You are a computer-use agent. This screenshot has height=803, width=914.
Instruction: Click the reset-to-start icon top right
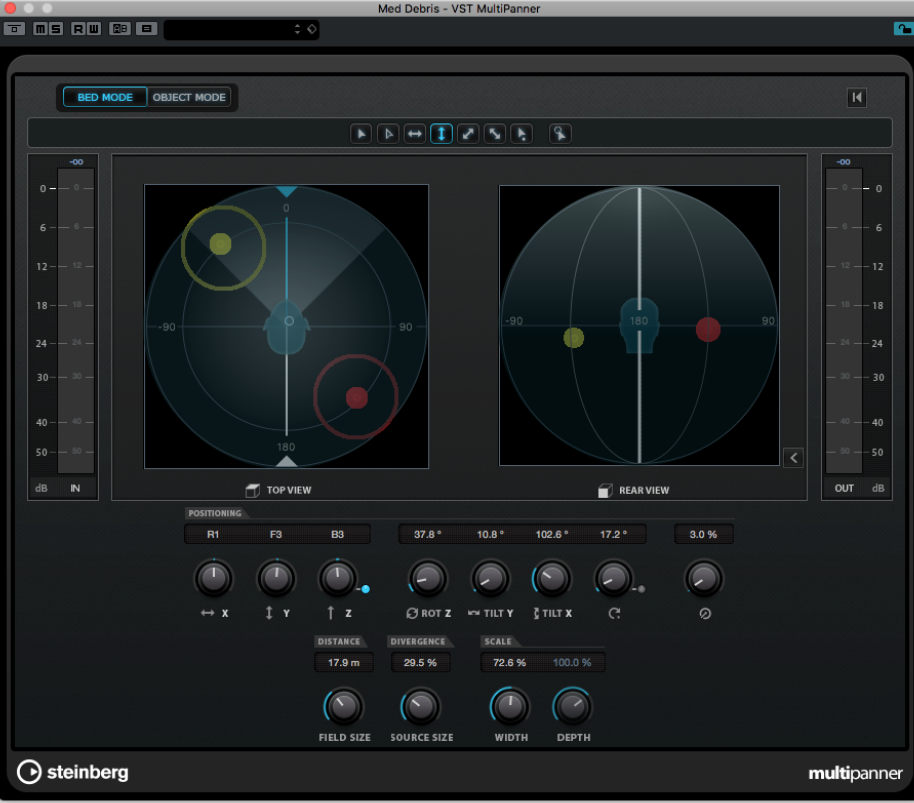pos(856,97)
